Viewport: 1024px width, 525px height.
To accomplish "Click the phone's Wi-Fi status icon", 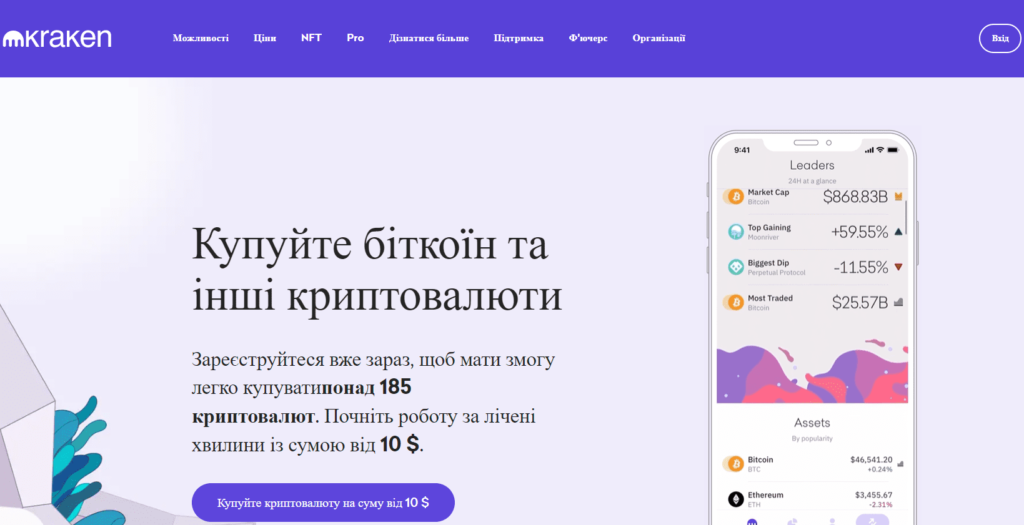I will tap(880, 150).
